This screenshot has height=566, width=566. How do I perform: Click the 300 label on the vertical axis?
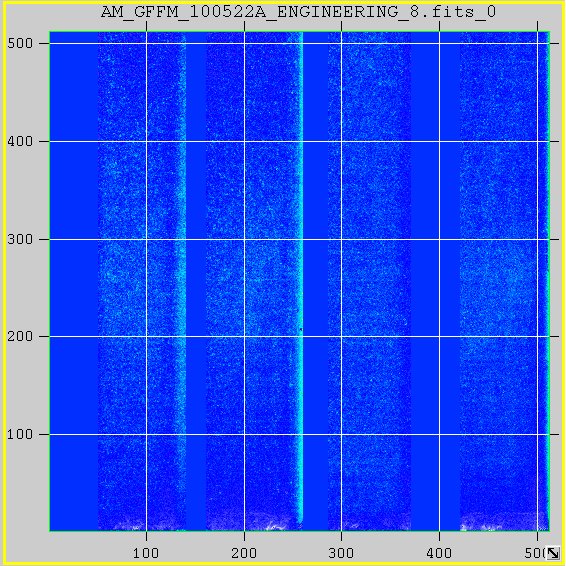pyautogui.click(x=20, y=239)
